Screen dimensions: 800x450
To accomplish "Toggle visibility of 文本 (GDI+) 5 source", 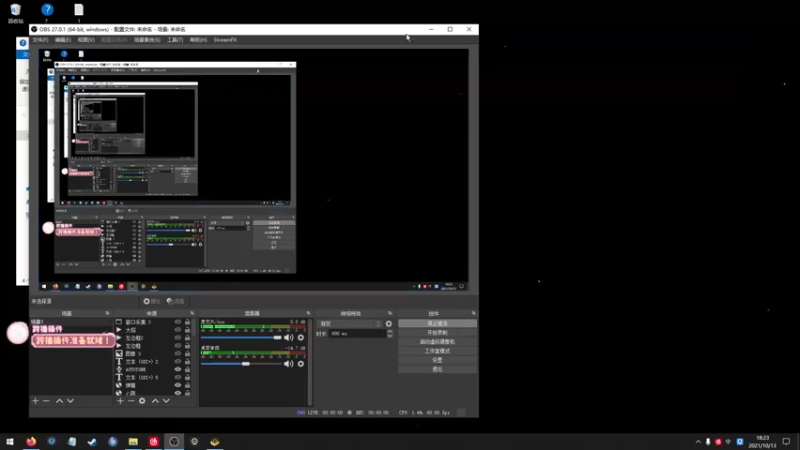I will 178,378.
